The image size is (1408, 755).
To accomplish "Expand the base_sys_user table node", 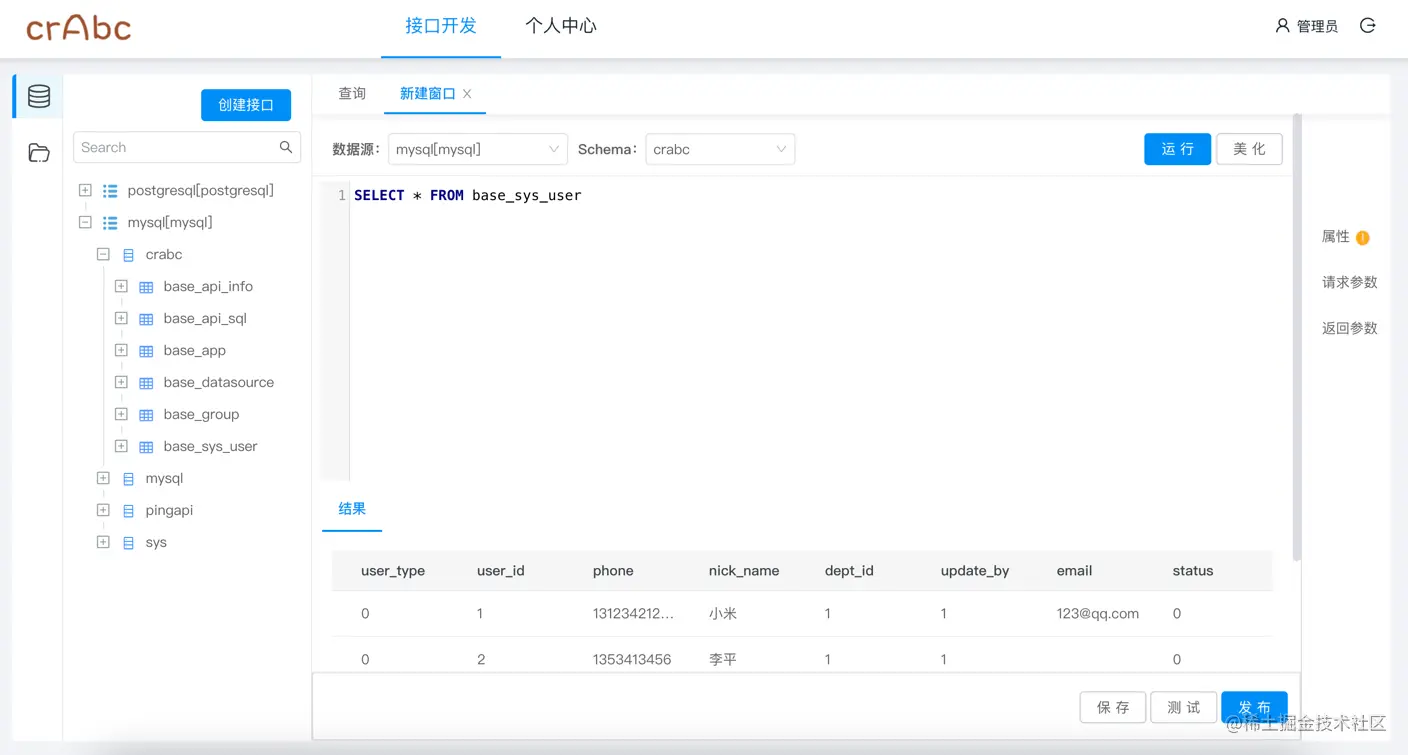I will coord(121,446).
